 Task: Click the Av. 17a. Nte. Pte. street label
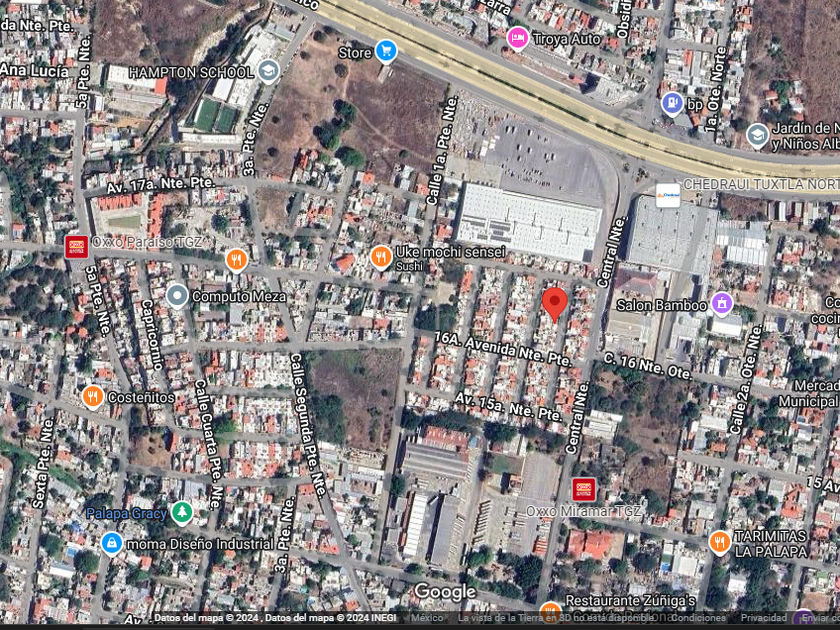click(160, 185)
